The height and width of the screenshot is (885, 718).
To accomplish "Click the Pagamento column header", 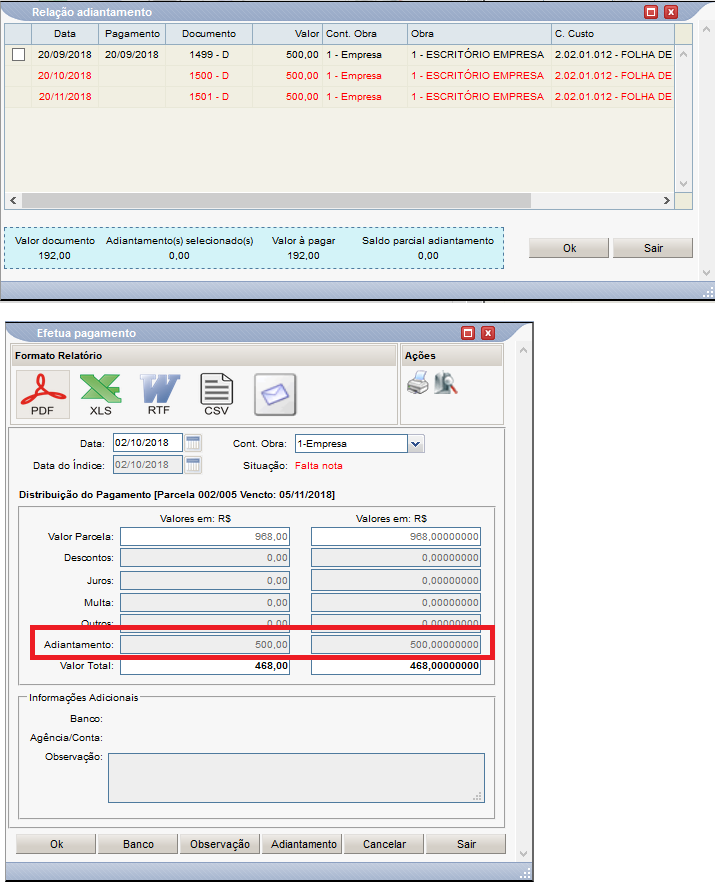I will (x=132, y=34).
